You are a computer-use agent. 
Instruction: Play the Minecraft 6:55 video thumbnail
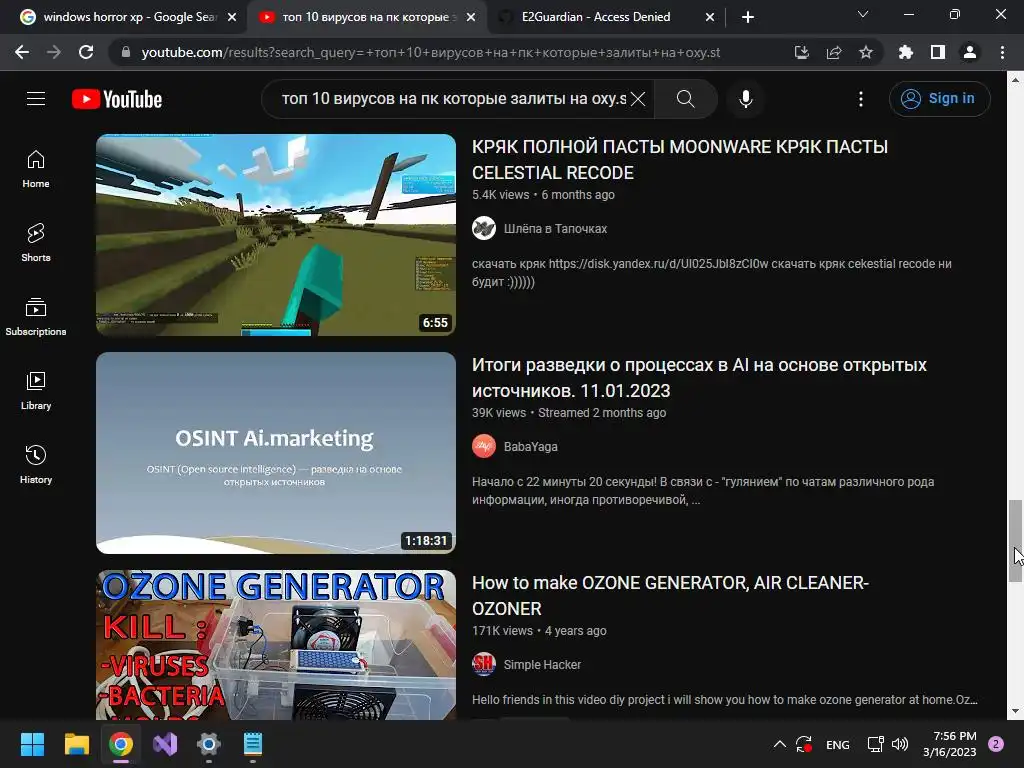(x=276, y=235)
